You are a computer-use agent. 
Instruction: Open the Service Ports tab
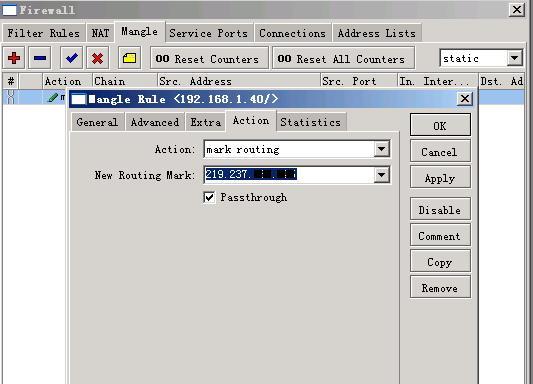click(208, 33)
